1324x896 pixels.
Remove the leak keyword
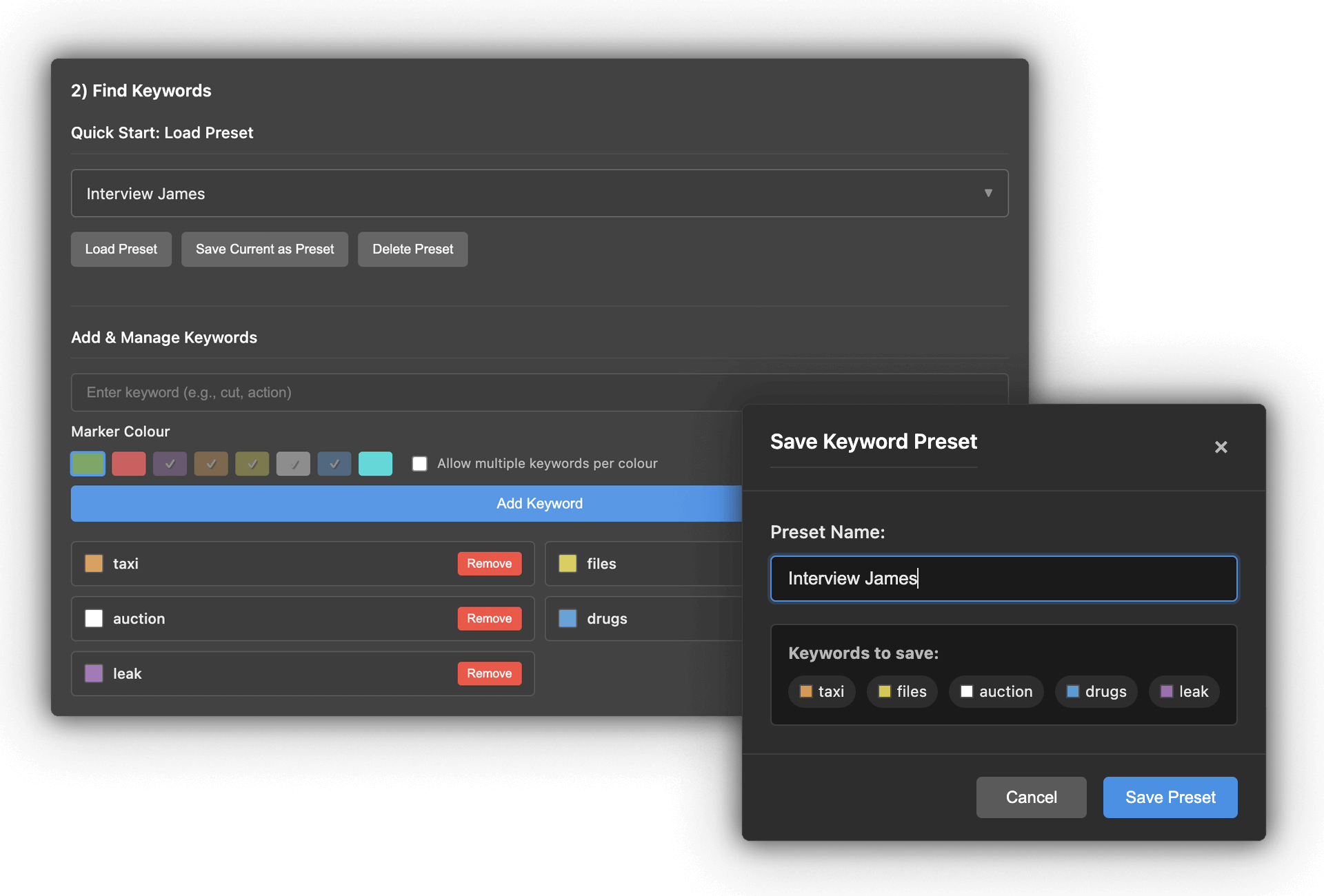(x=489, y=674)
